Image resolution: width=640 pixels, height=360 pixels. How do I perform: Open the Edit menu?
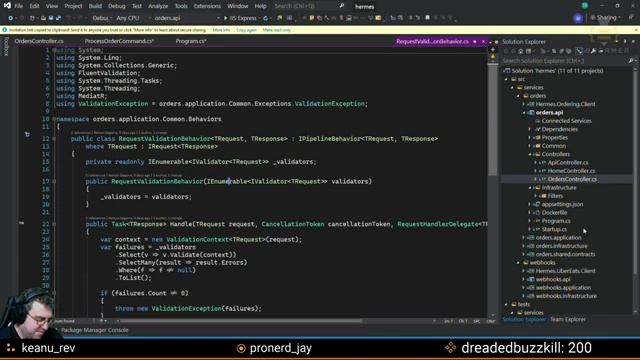(x=34, y=6)
